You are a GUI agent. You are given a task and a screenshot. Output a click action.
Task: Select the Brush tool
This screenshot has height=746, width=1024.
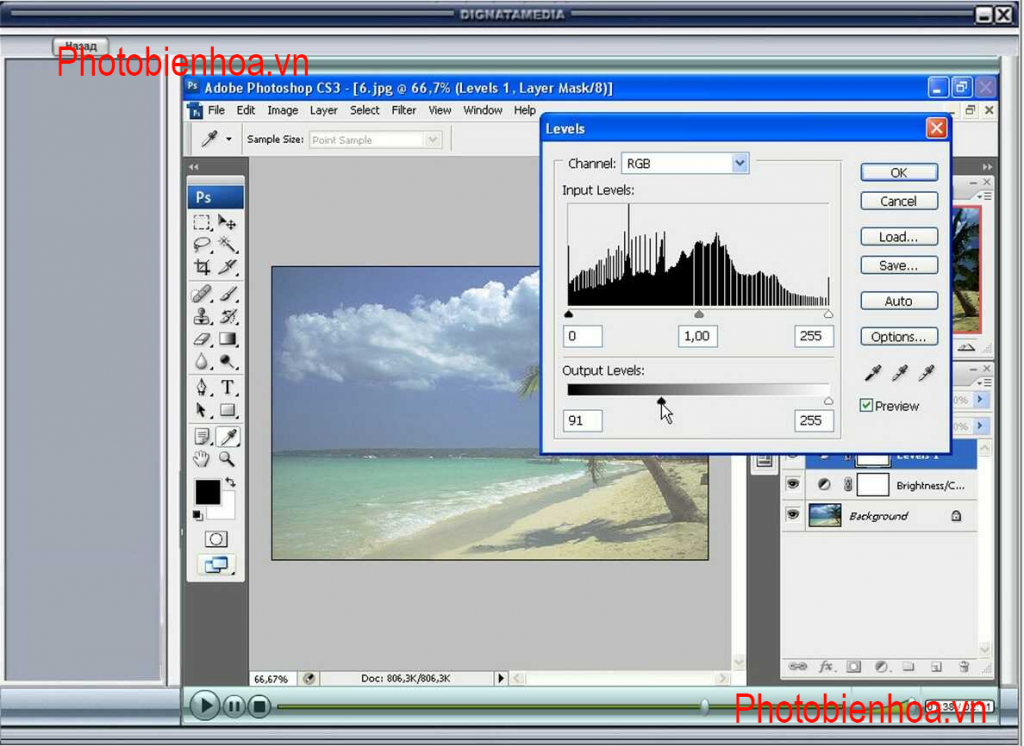click(227, 294)
